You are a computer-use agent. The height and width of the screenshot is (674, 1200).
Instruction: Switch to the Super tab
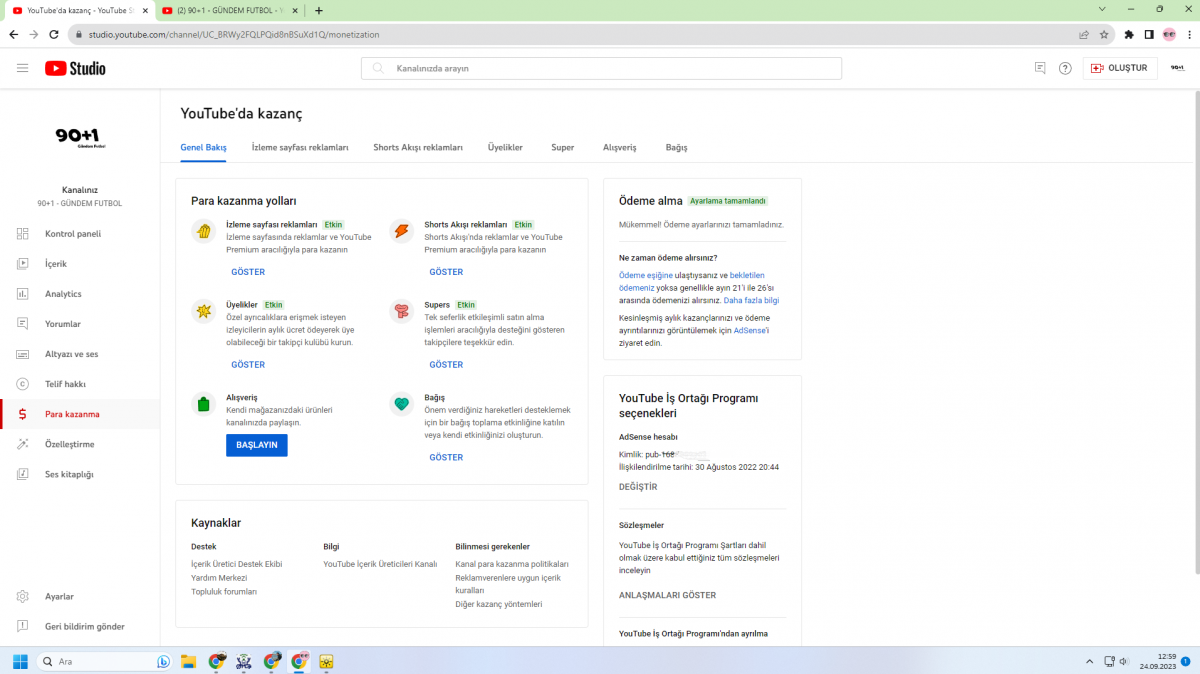[x=563, y=147]
